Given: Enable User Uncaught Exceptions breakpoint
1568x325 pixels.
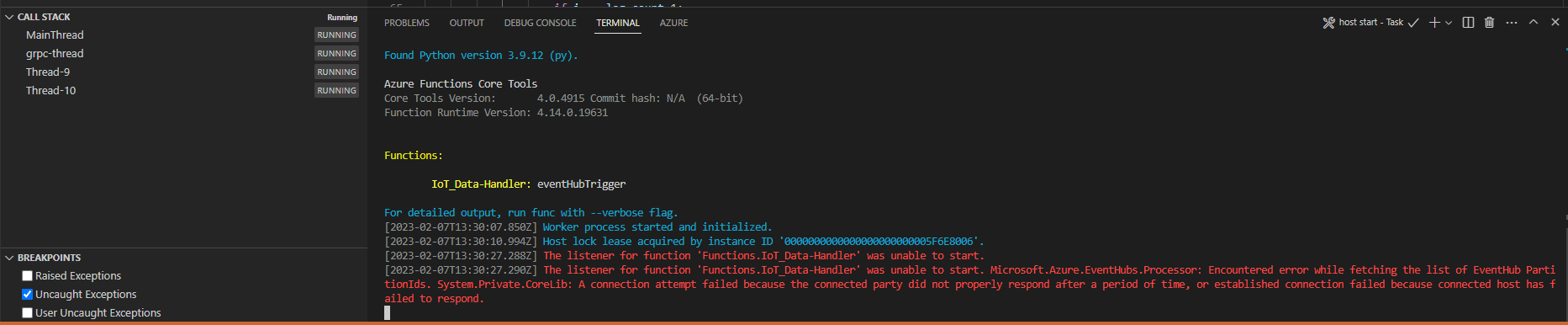Looking at the screenshot, I should [x=27, y=312].
